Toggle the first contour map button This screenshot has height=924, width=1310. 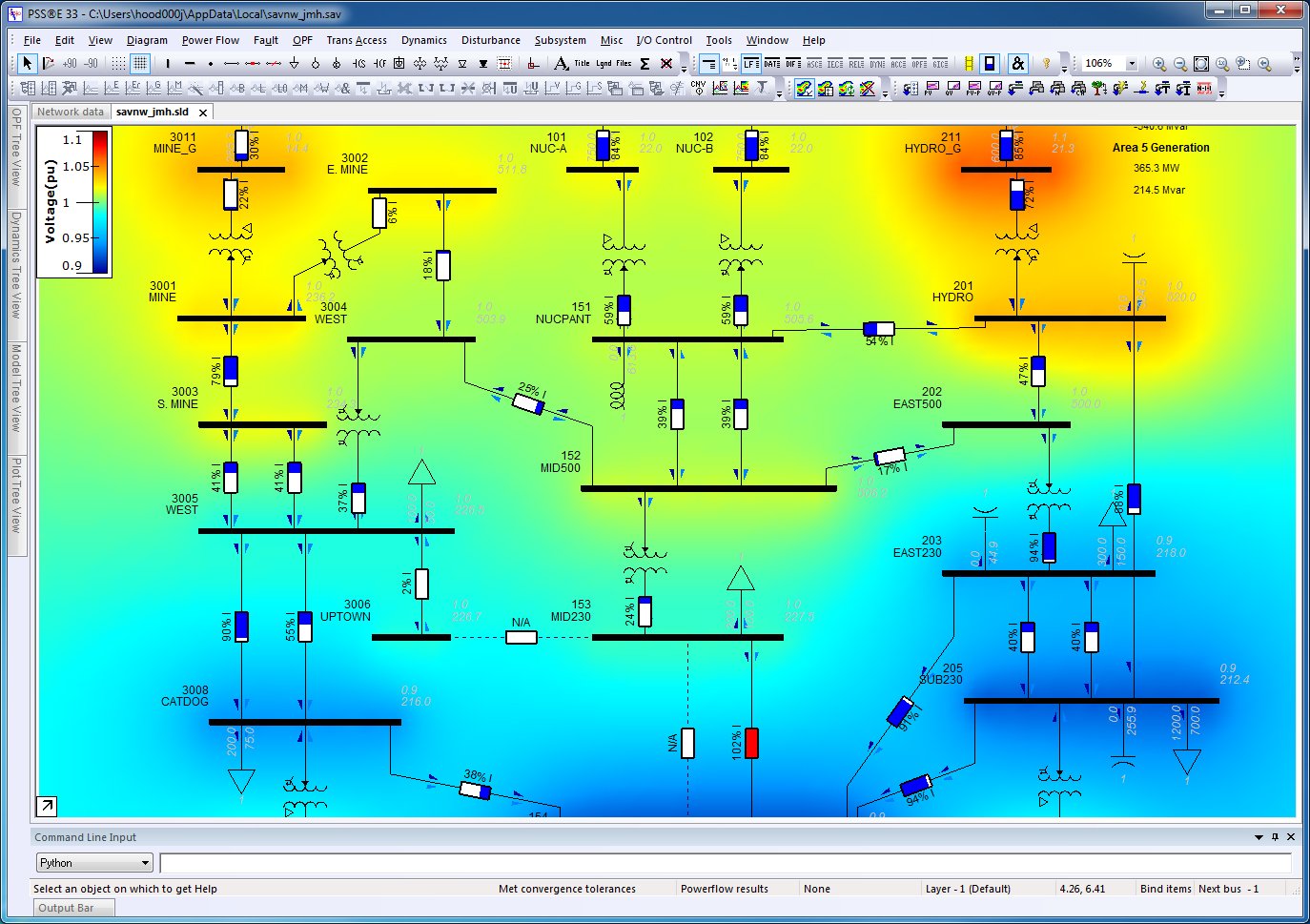(804, 88)
